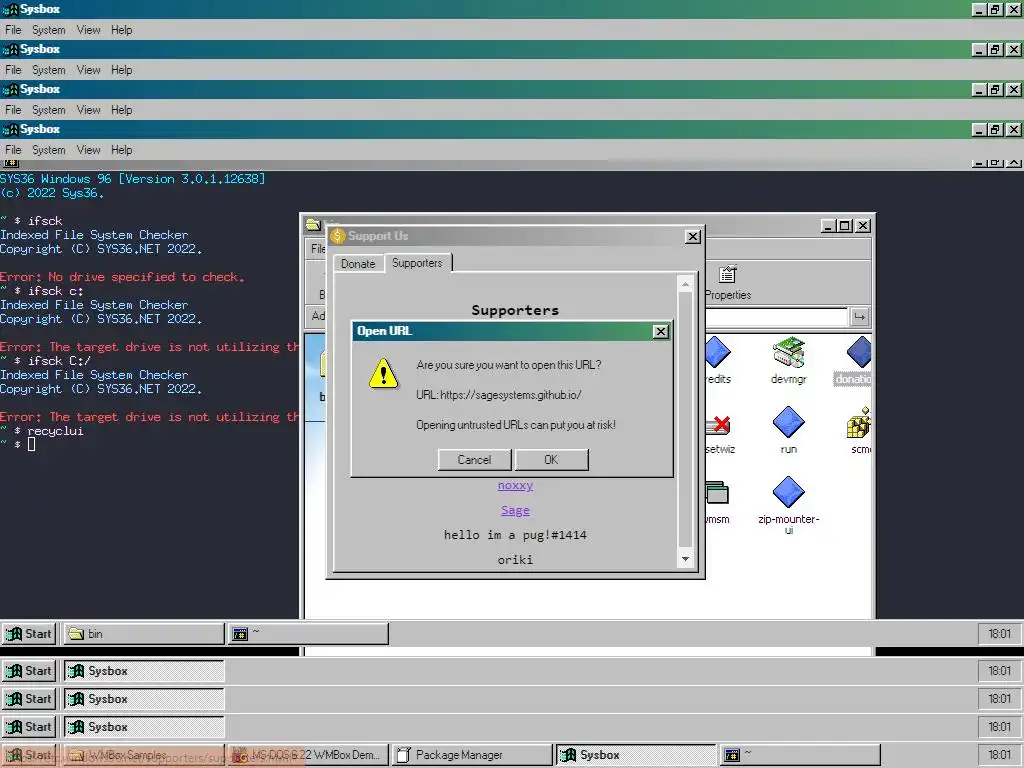
Task: Open Help menu of outermost Sysbox window
Action: click(x=121, y=30)
